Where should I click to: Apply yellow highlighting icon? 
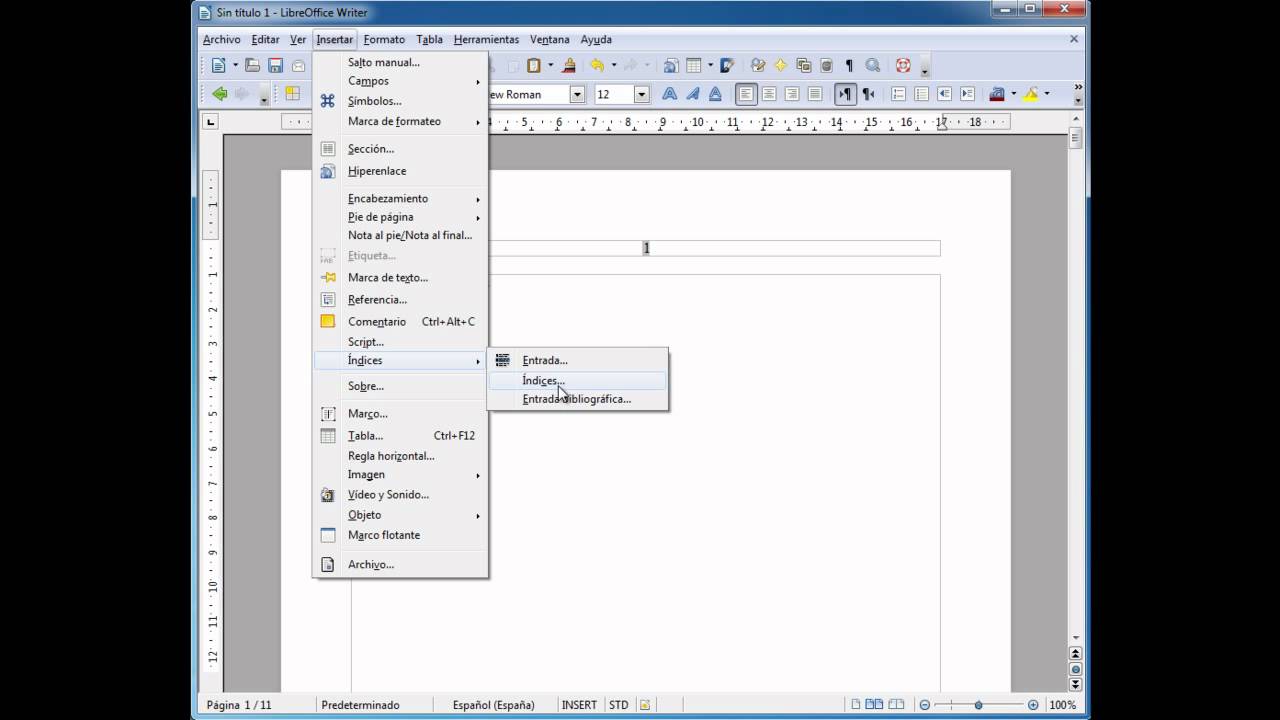[x=1030, y=94]
